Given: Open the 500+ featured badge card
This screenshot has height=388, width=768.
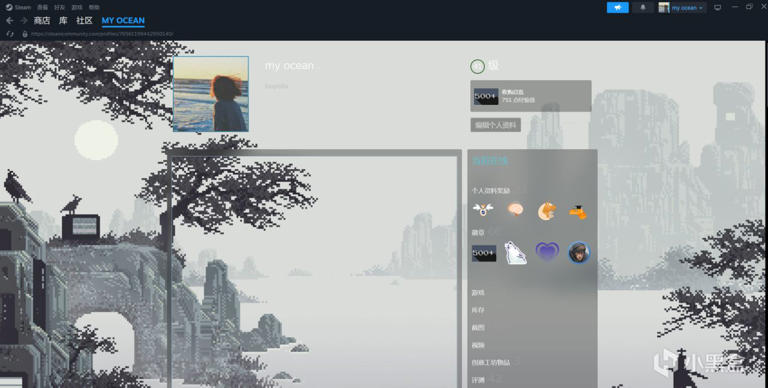Looking at the screenshot, I should [x=531, y=96].
